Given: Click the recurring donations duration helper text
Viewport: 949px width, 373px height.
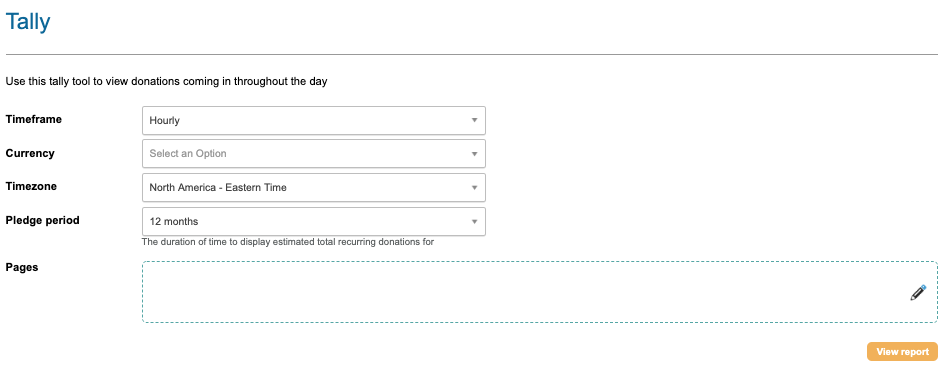Looking at the screenshot, I should 288,242.
